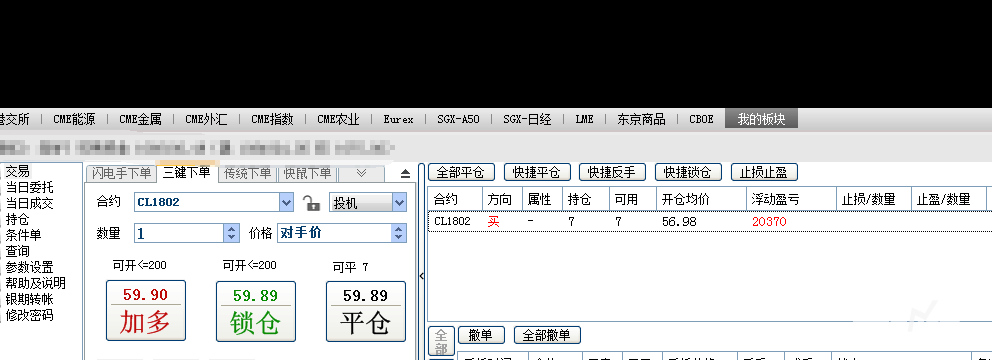
Task: Open 银期转帐 in the left menu
Action: (30, 299)
